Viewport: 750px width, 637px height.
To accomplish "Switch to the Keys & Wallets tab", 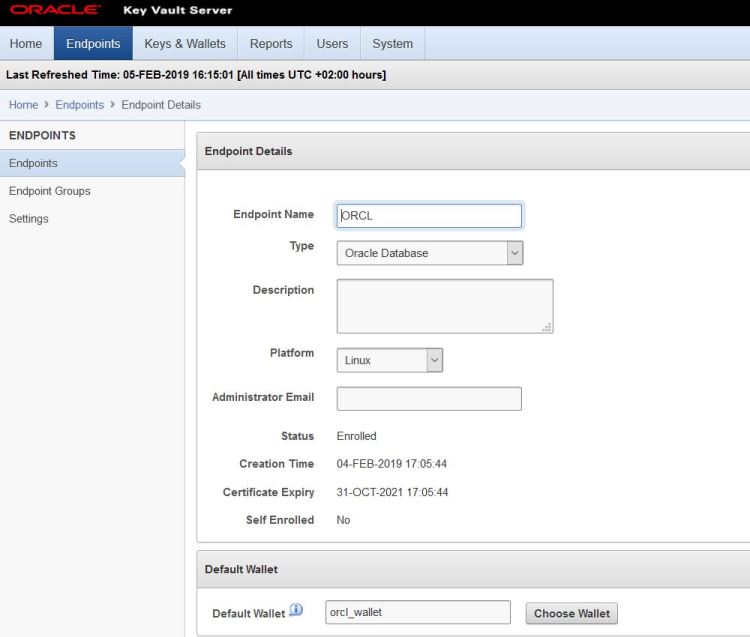I will tap(185, 44).
